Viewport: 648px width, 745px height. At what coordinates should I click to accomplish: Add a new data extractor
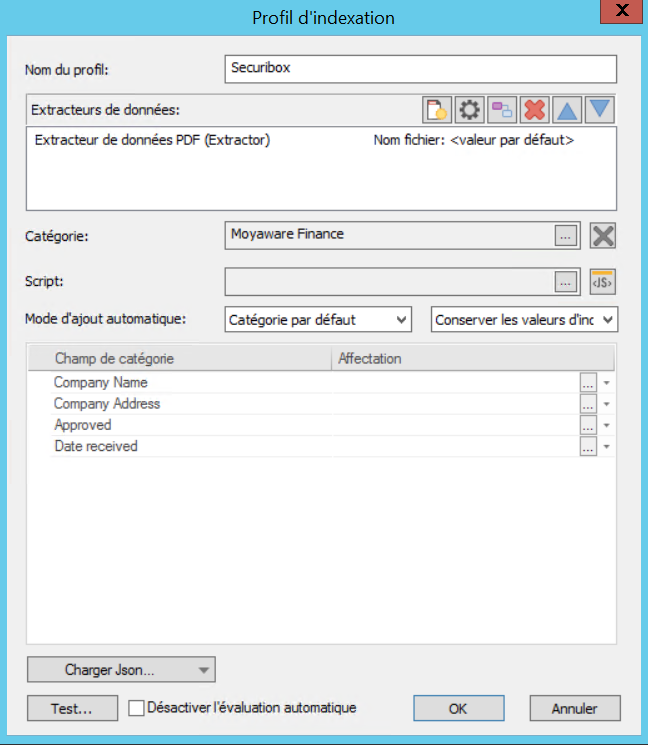pos(437,110)
